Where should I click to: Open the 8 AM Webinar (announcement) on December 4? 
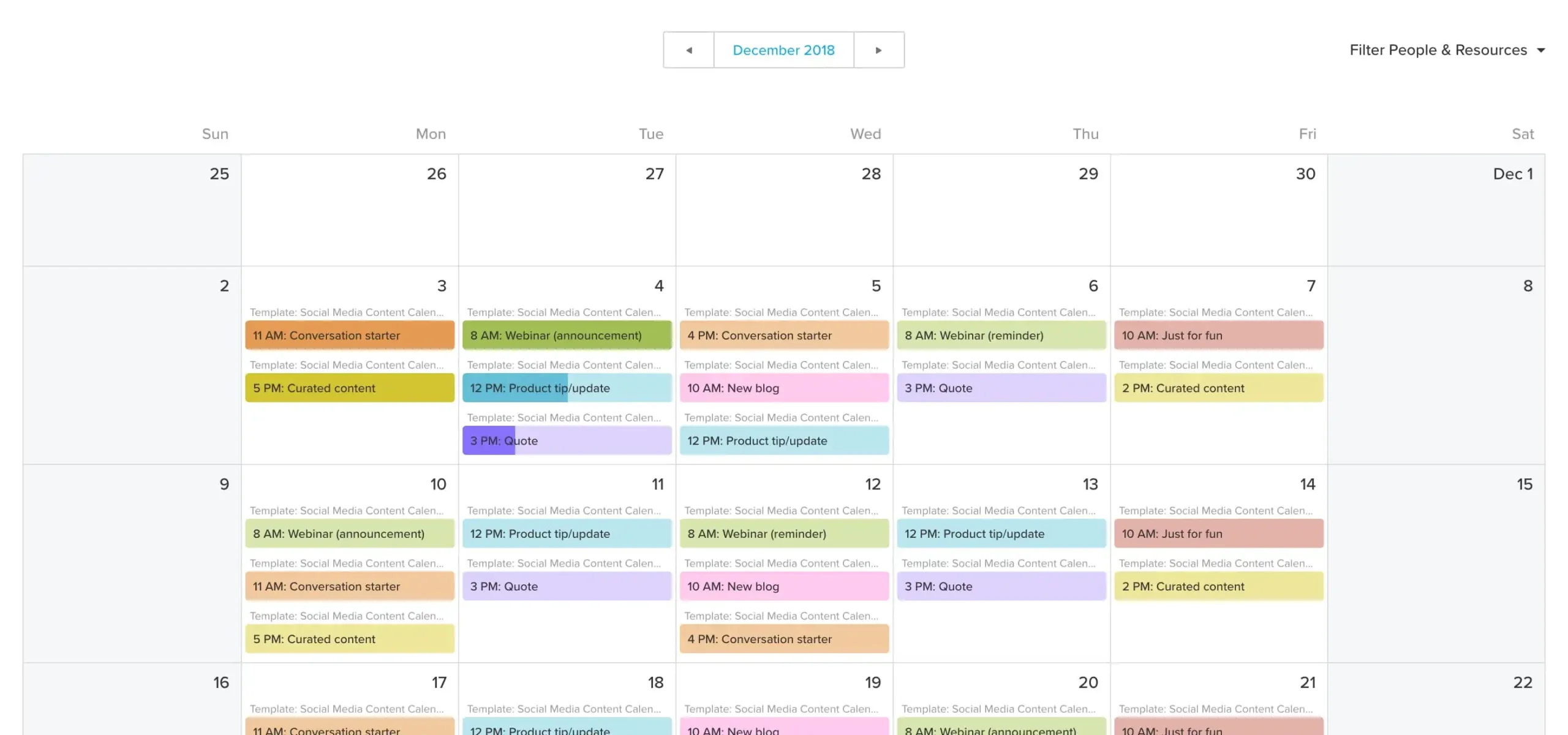coord(567,335)
